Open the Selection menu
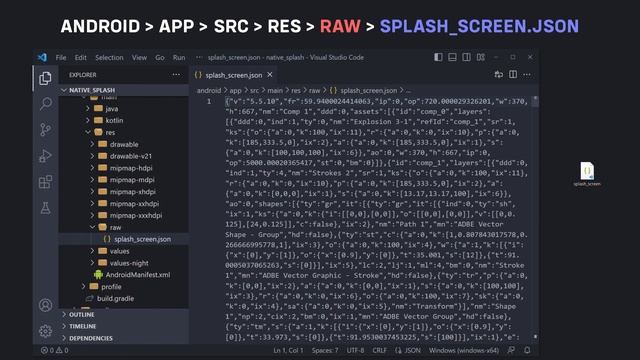The height and width of the screenshot is (360, 640). pyautogui.click(x=109, y=58)
